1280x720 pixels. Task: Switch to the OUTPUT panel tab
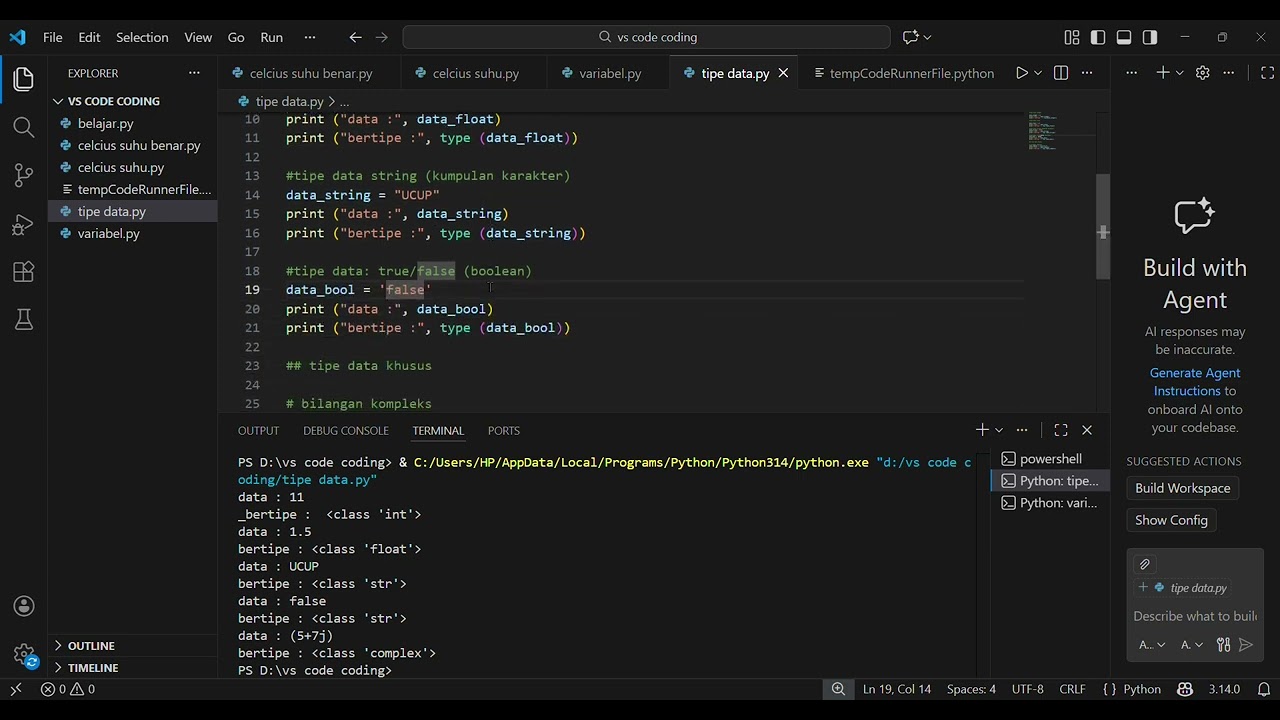(258, 430)
